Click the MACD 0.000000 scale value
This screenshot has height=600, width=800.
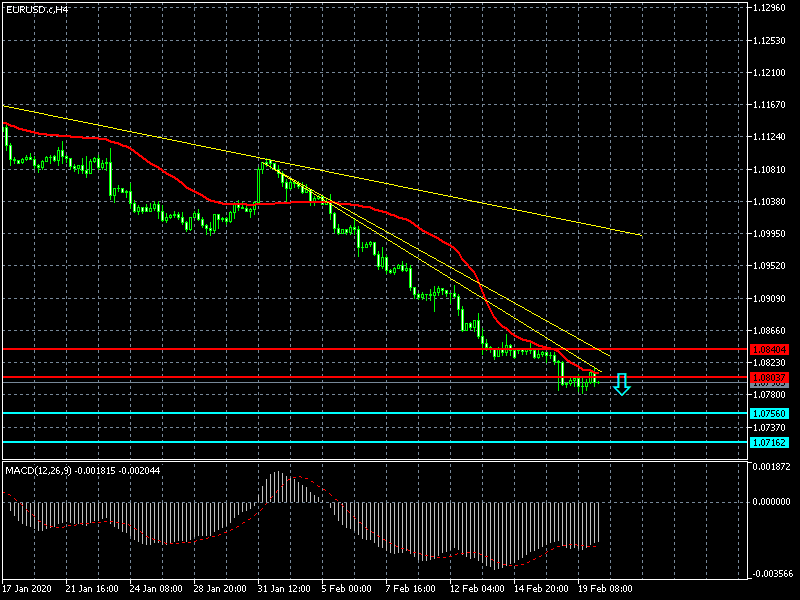tap(772, 502)
